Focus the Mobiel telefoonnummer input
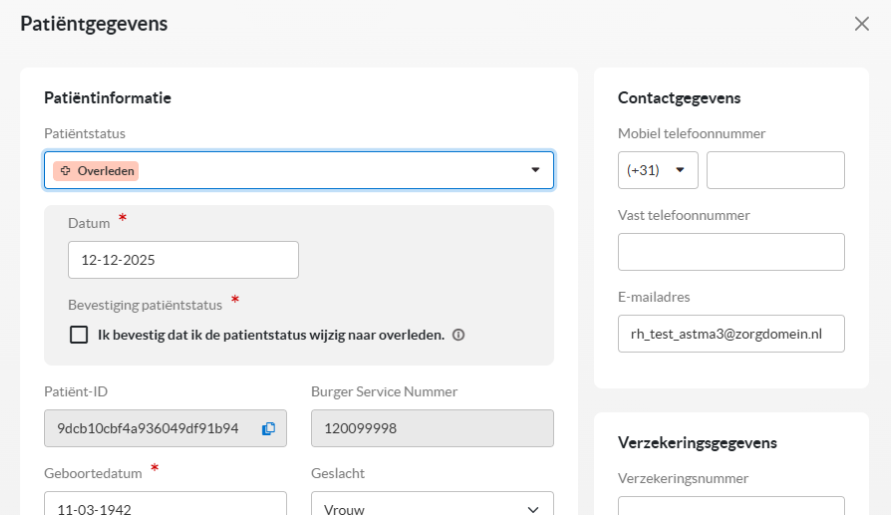This screenshot has height=515, width=891. point(775,170)
